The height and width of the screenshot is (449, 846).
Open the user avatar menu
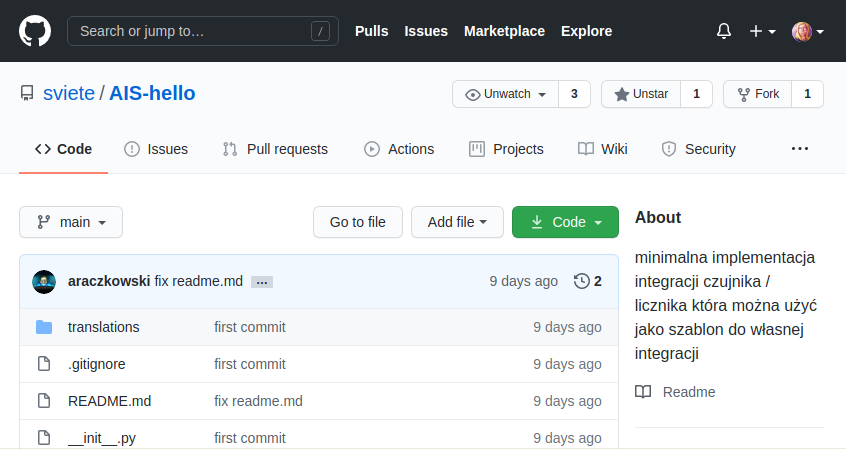[807, 31]
